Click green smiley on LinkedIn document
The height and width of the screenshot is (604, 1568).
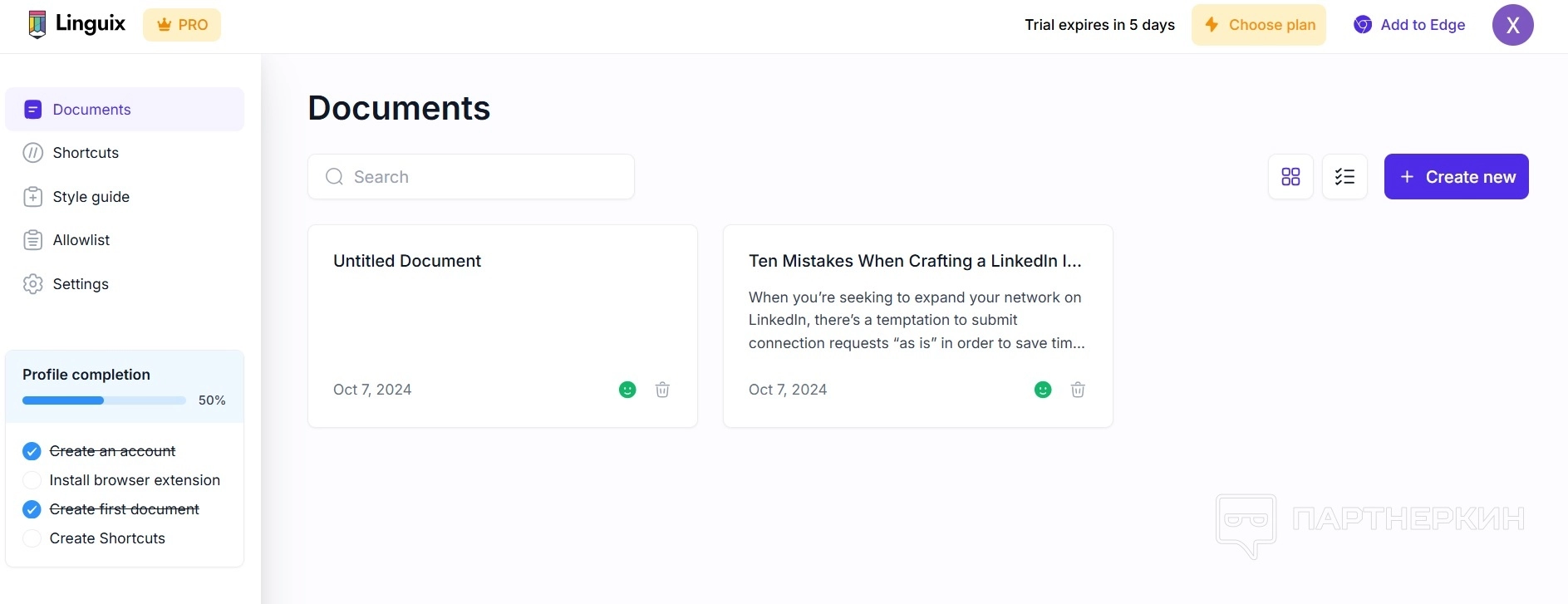click(1043, 390)
